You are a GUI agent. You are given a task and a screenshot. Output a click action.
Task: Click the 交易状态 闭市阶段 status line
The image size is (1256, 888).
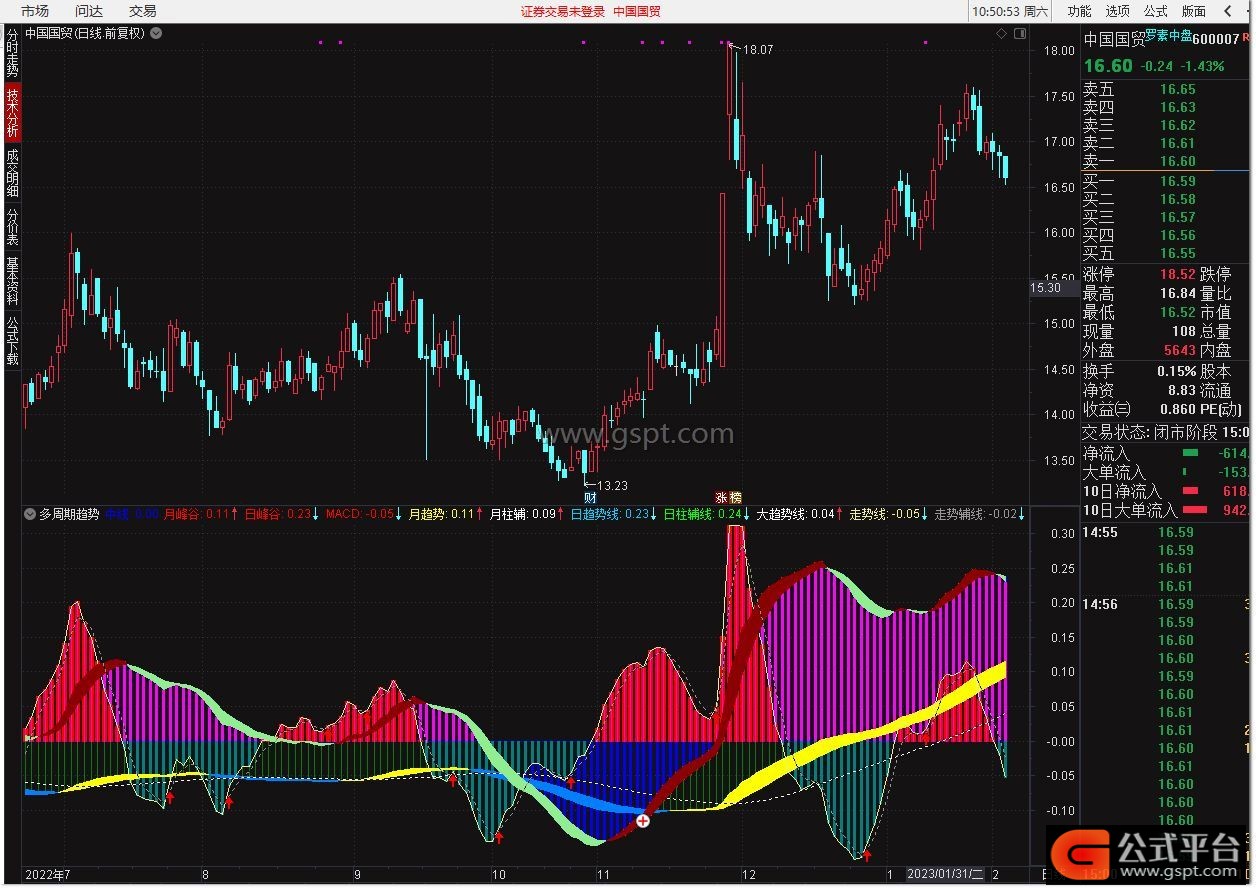pyautogui.click(x=1167, y=432)
